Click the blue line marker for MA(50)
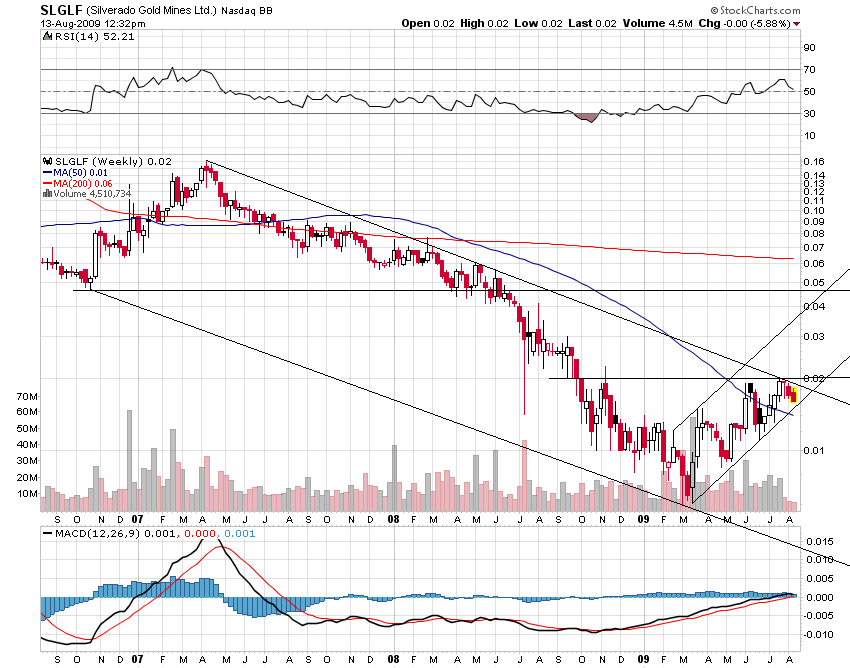This screenshot has width=850, height=668. [x=46, y=172]
